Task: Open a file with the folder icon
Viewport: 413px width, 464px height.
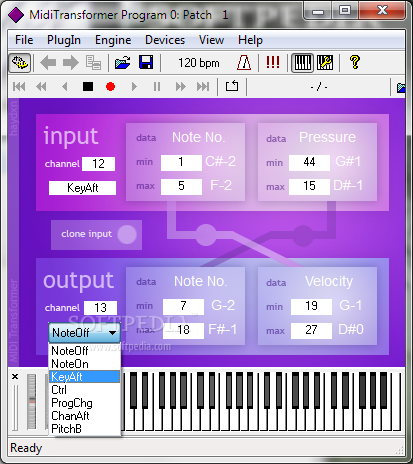Action: pos(123,63)
